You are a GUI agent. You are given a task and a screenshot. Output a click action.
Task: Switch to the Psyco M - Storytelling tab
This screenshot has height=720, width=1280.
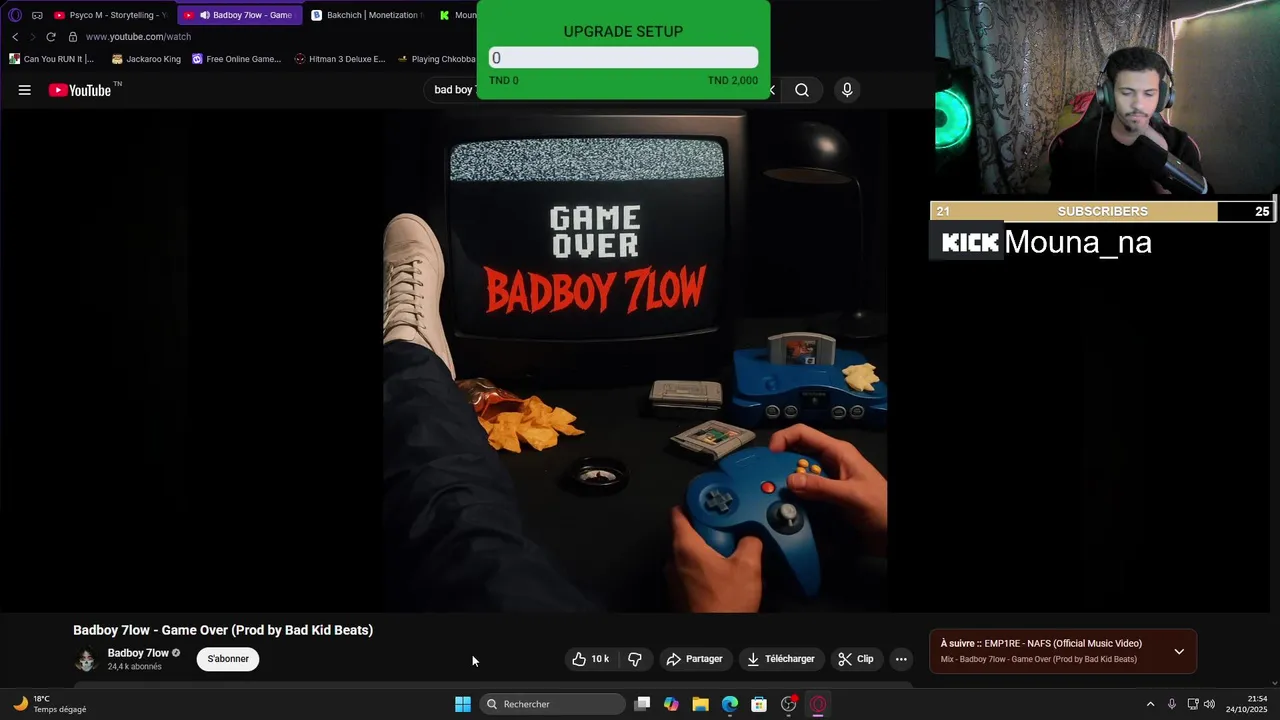pos(110,15)
